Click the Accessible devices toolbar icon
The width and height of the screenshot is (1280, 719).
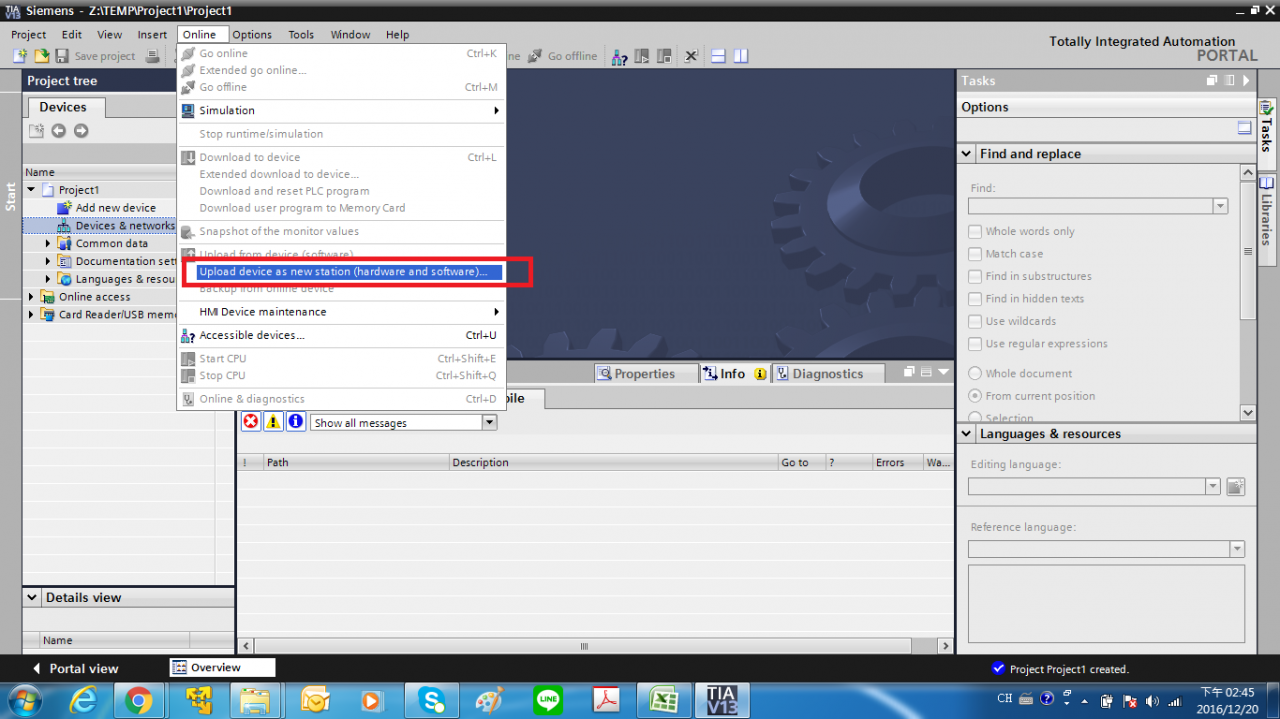click(620, 56)
